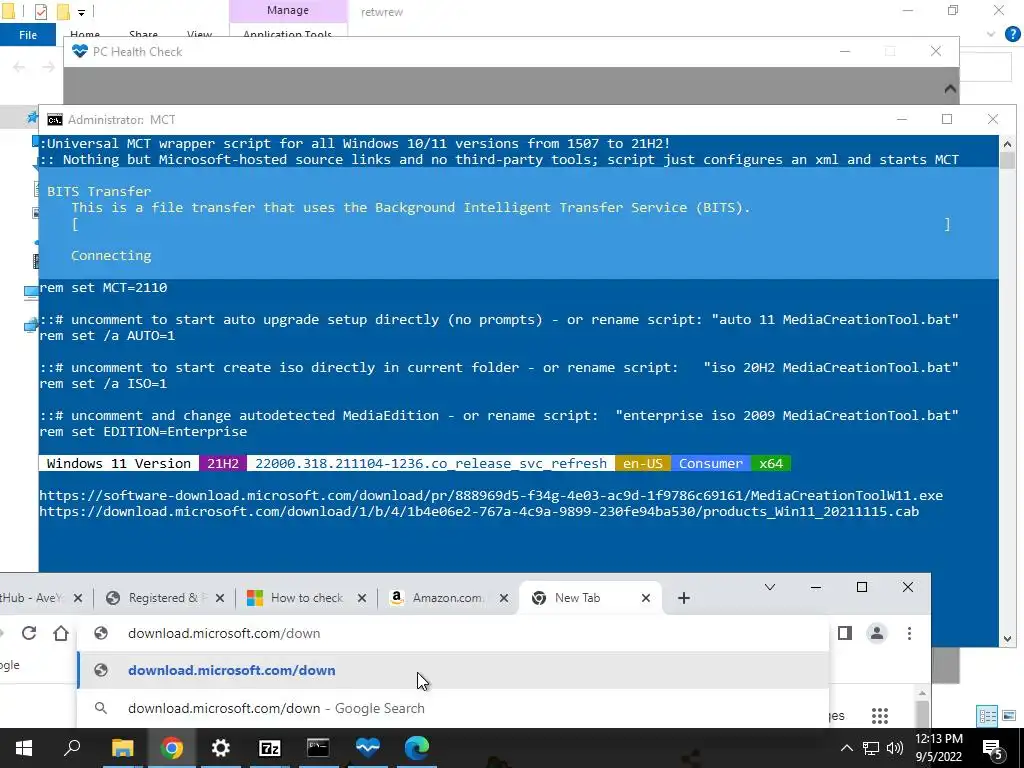
Task: Show hidden tray icons chevron
Action: (x=846, y=748)
